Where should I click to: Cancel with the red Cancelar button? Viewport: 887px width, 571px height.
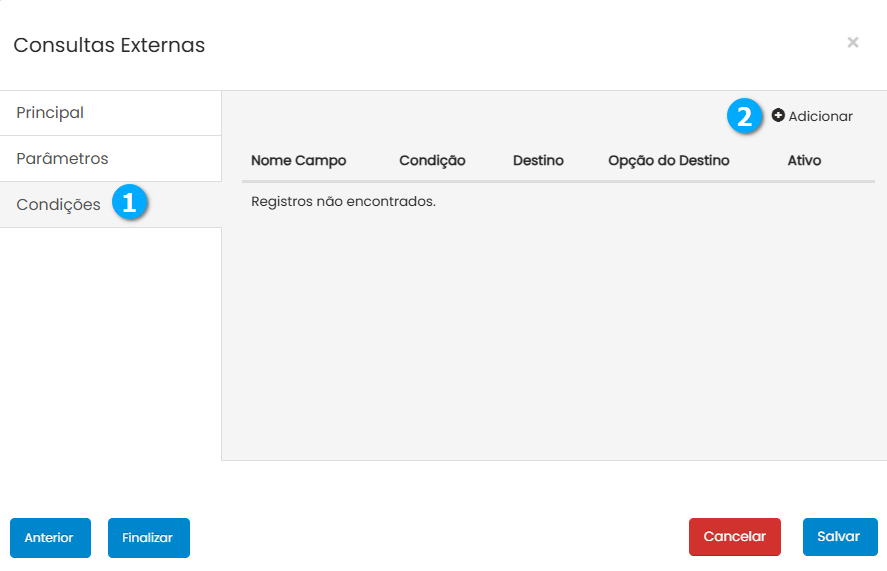coord(734,537)
